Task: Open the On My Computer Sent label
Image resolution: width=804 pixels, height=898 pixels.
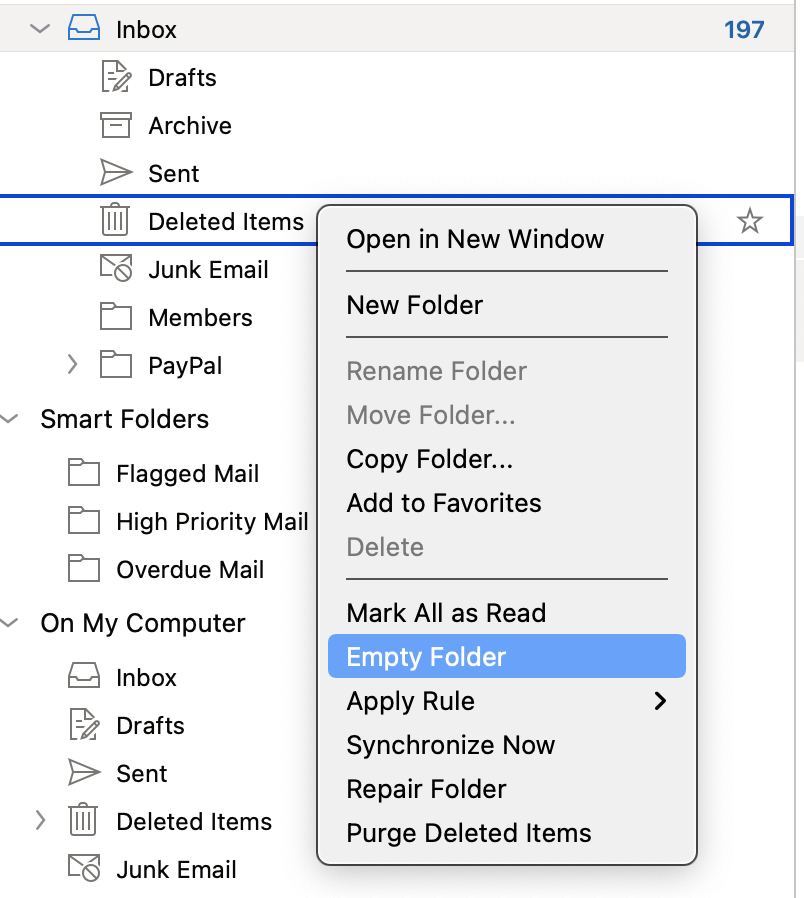Action: pos(141,774)
